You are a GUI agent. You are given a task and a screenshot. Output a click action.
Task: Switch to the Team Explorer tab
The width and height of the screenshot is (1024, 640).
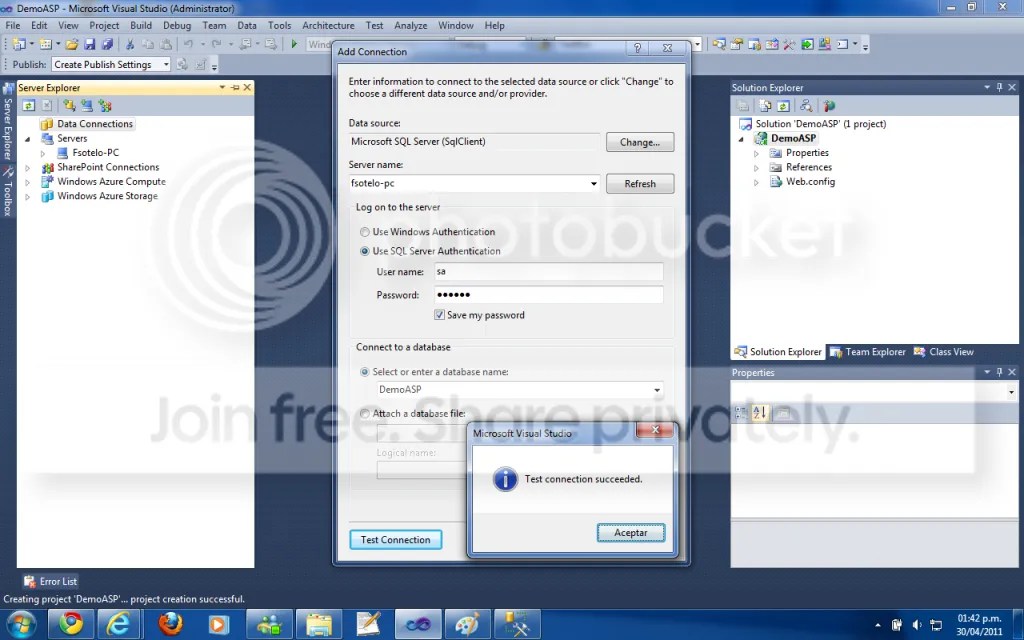(868, 351)
